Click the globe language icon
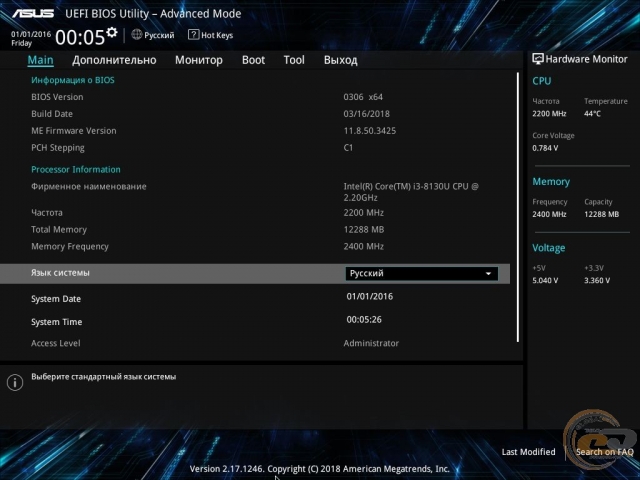 (x=137, y=35)
